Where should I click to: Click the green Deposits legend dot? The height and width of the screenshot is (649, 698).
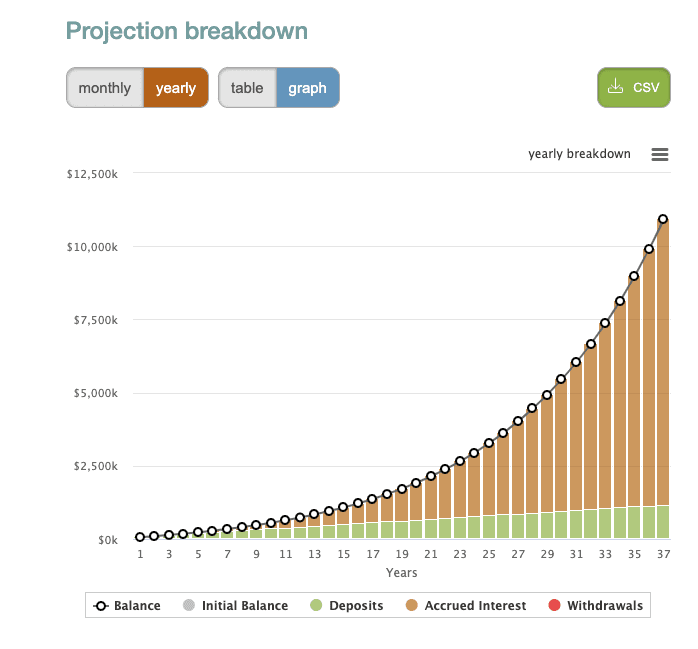pos(317,606)
